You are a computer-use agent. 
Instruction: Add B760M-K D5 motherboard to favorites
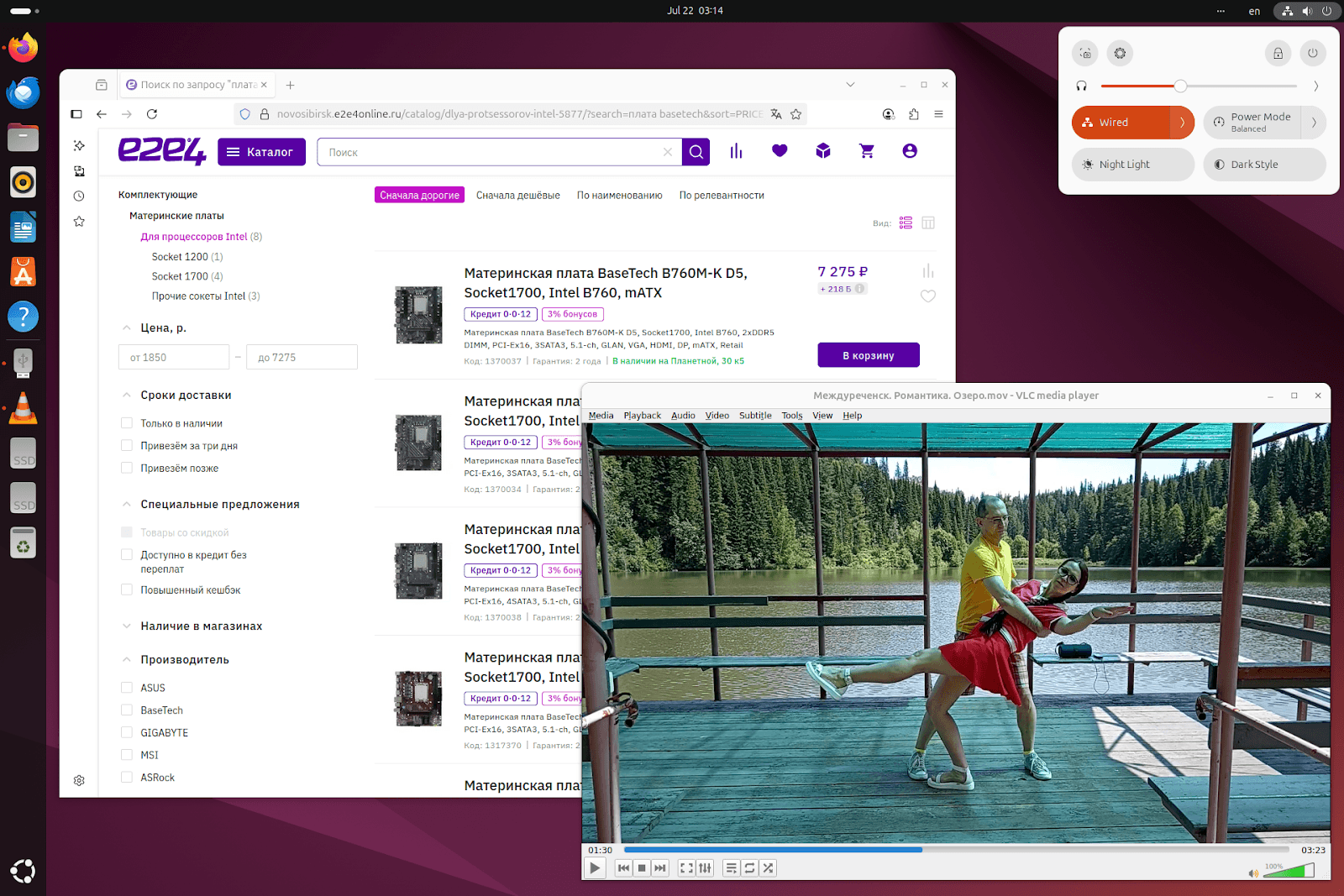click(x=928, y=296)
